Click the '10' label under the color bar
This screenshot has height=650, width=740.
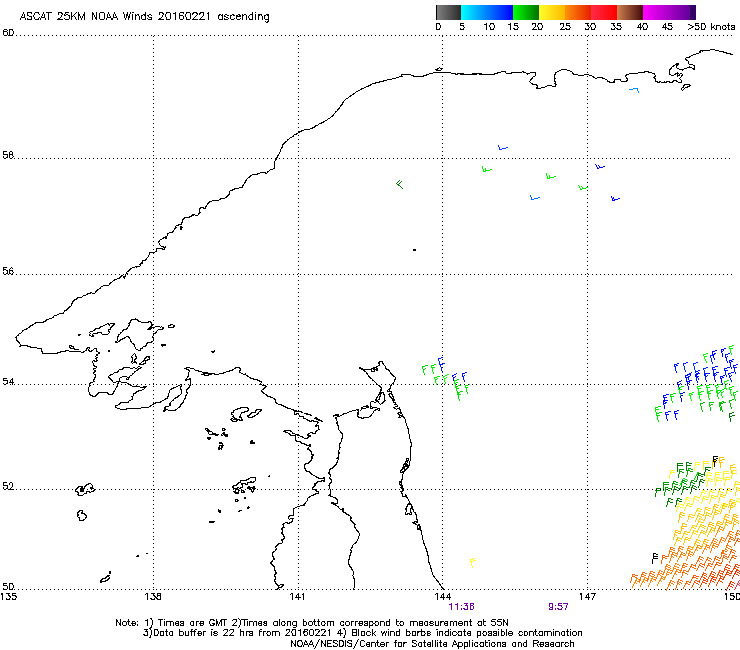pos(489,27)
